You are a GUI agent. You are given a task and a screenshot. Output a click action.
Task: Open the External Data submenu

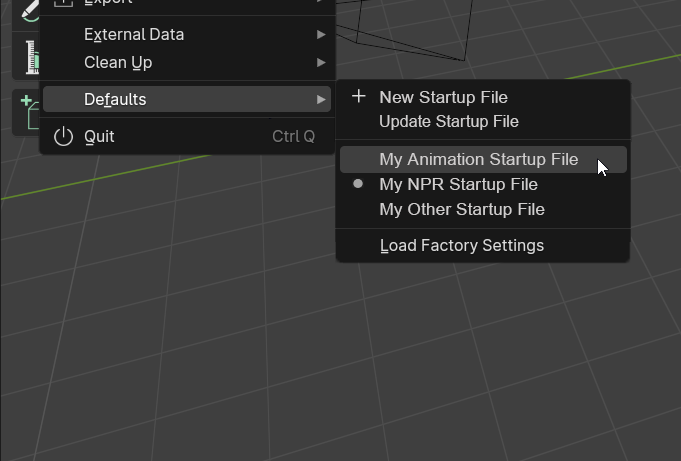pos(187,34)
